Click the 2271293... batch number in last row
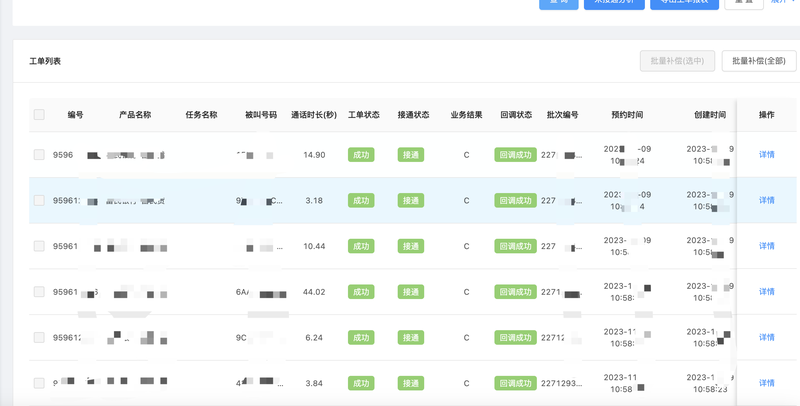Viewport: 800px width, 406px height. [561, 383]
